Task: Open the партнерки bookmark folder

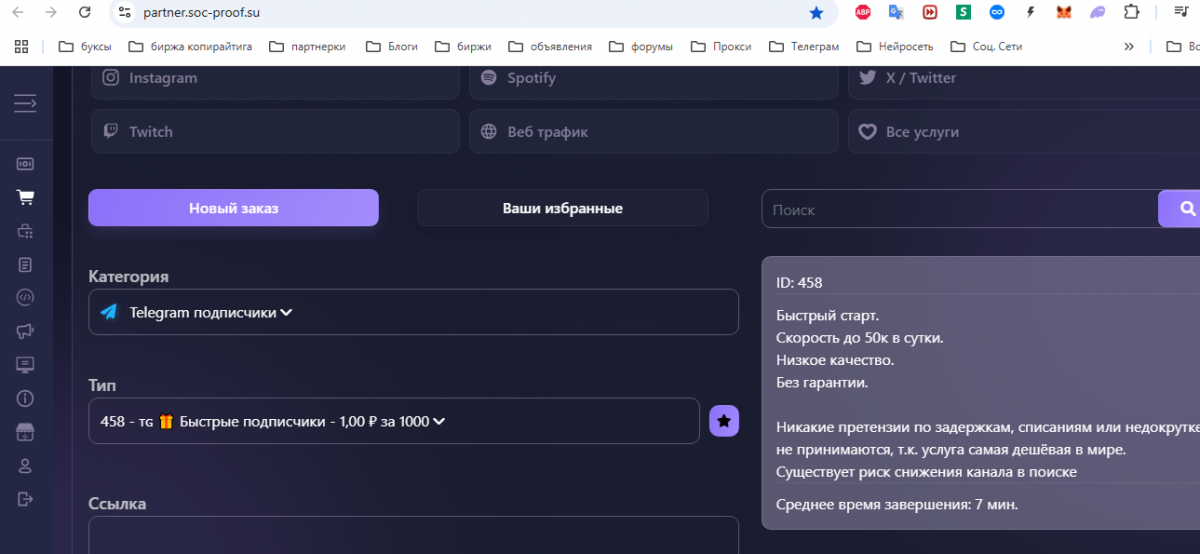Action: 308,46
